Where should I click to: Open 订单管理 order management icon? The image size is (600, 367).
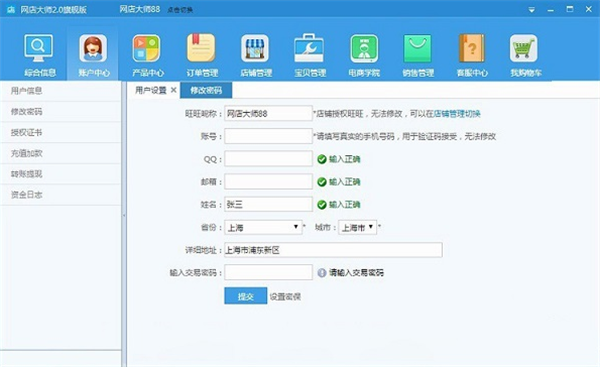(201, 48)
